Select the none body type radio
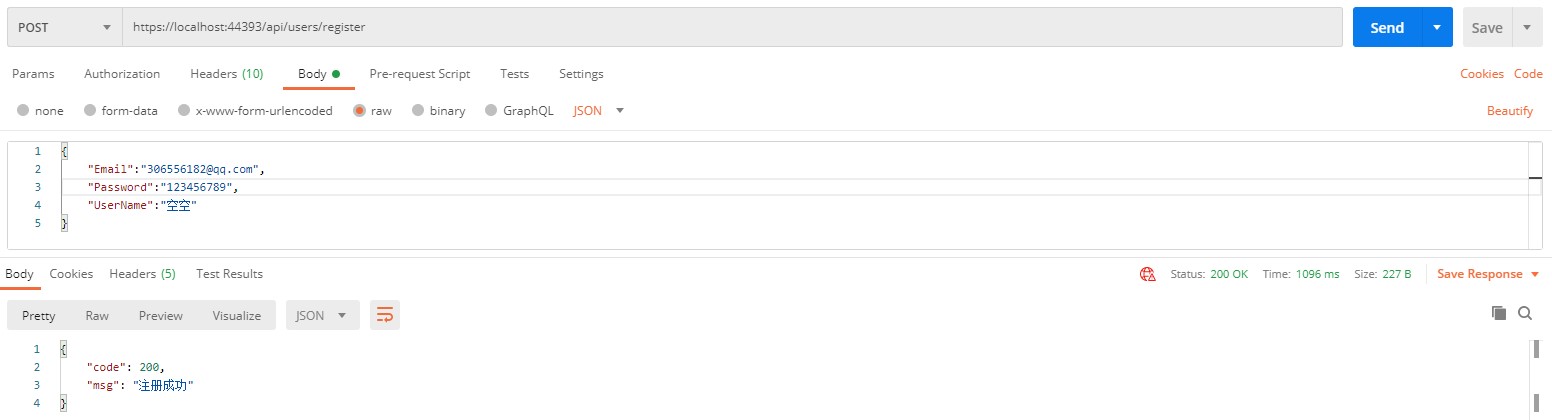 click(x=23, y=111)
